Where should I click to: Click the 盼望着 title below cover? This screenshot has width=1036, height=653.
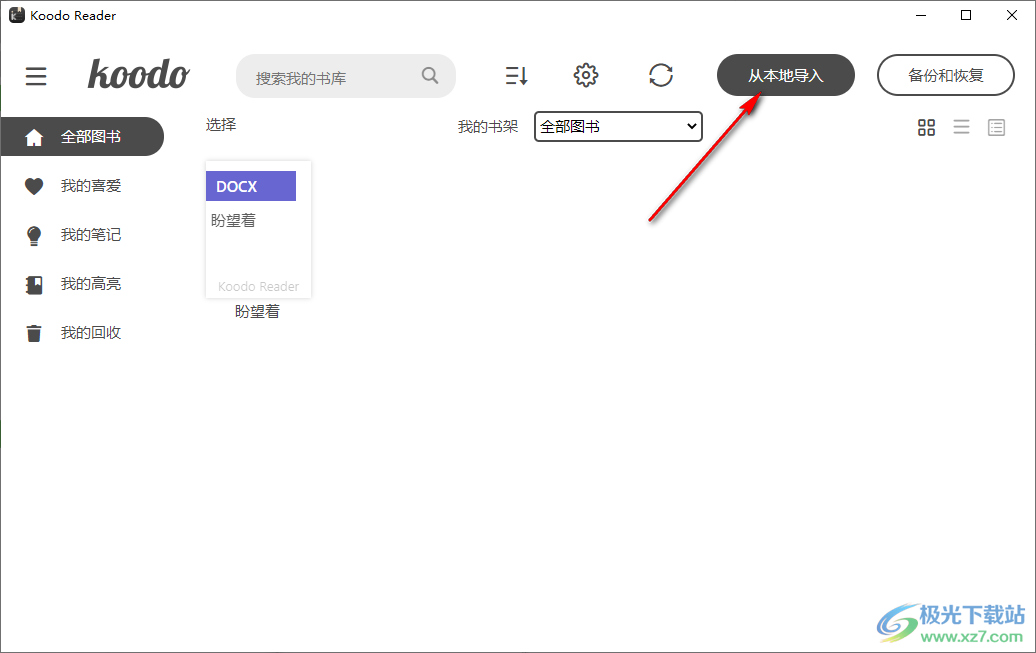click(257, 311)
